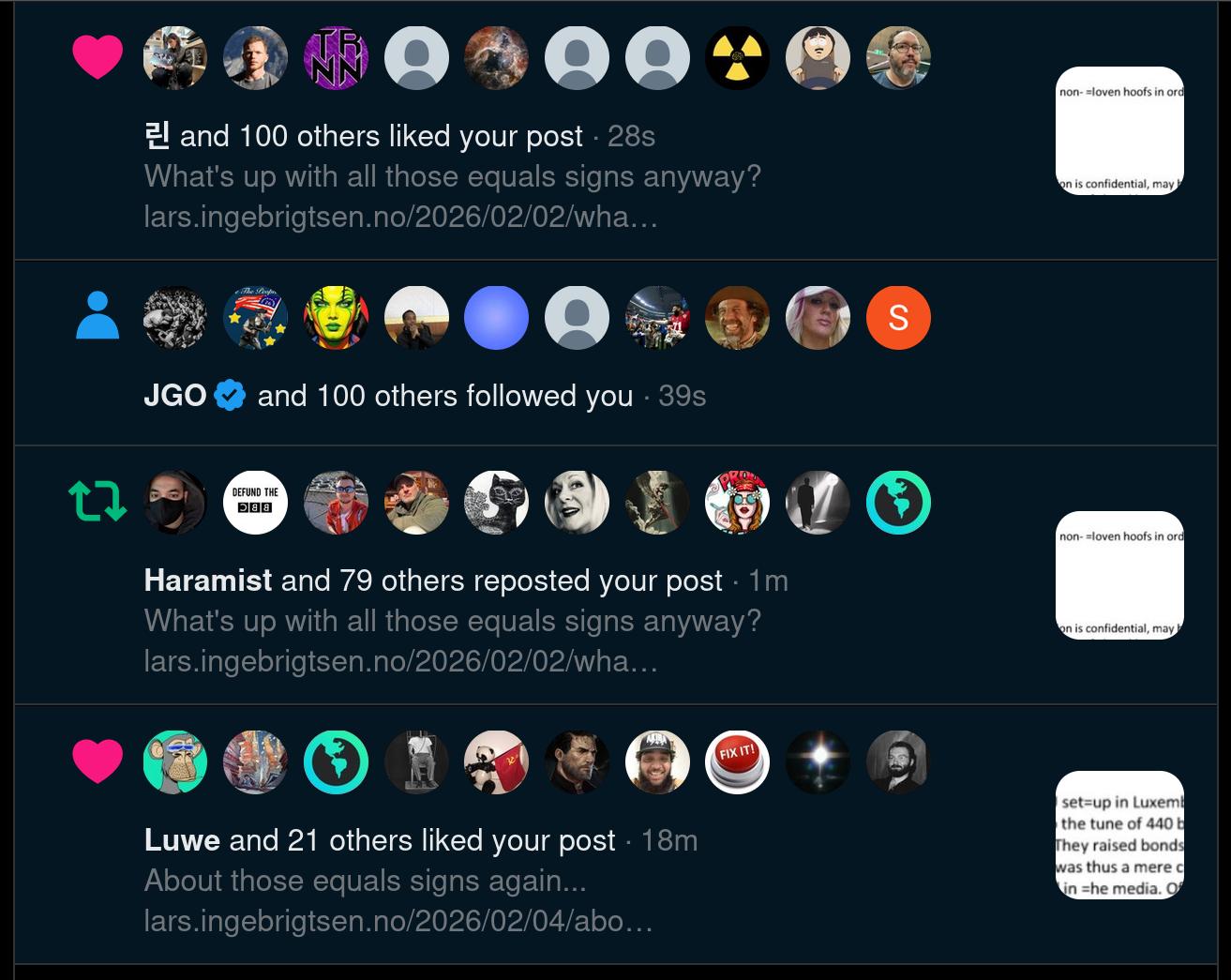Open the 2026/02/04 lars.ingebrigtsen.no link
This screenshot has width=1231, height=980.
(x=398, y=921)
